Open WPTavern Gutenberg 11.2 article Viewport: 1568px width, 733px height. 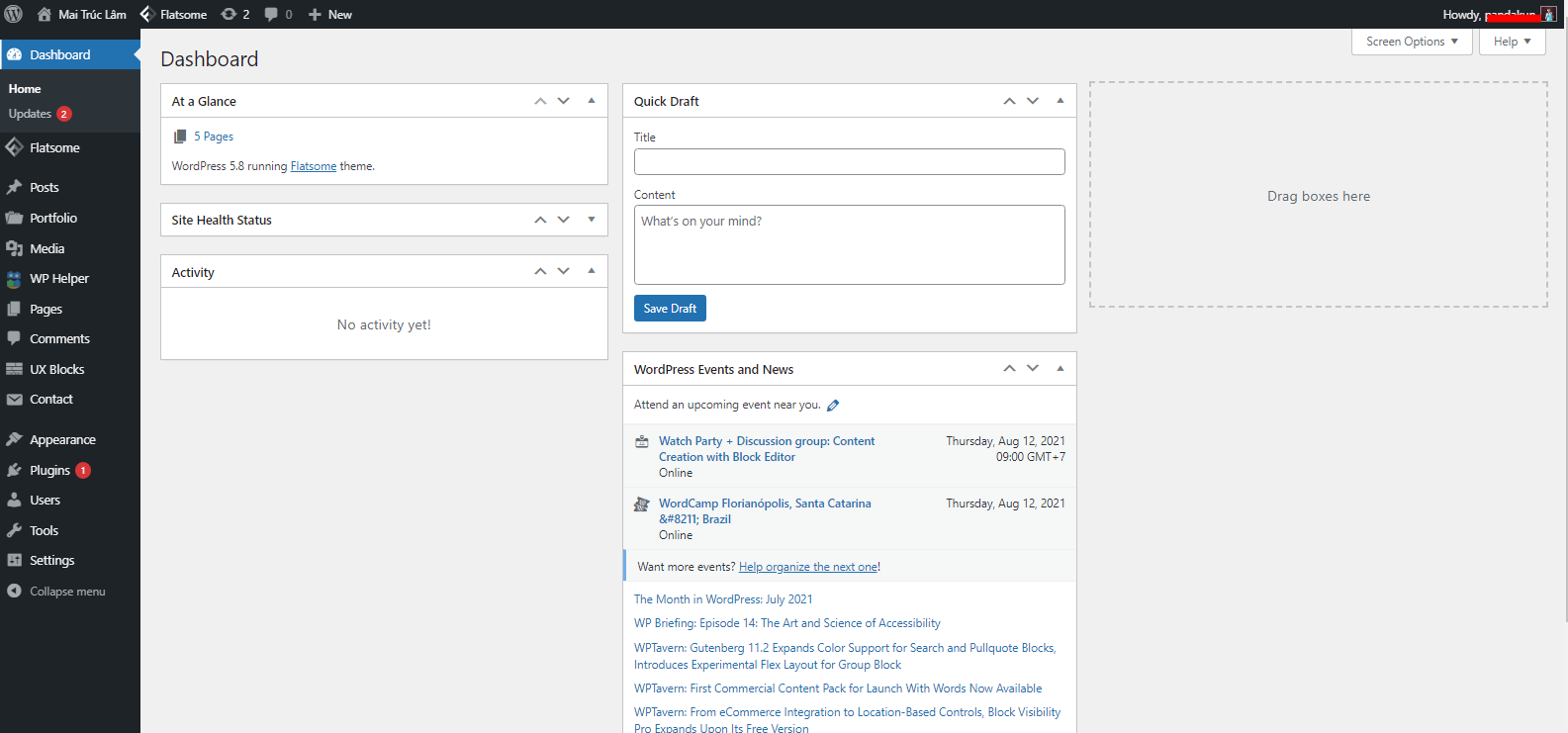(845, 656)
